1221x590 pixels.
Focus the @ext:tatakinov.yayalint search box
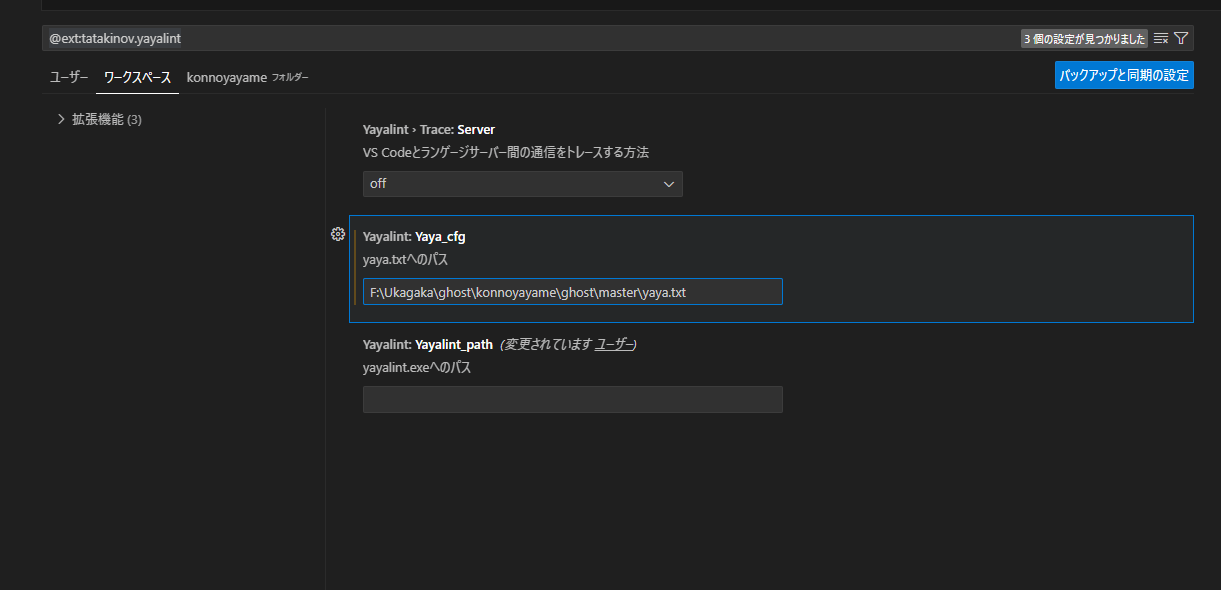530,38
